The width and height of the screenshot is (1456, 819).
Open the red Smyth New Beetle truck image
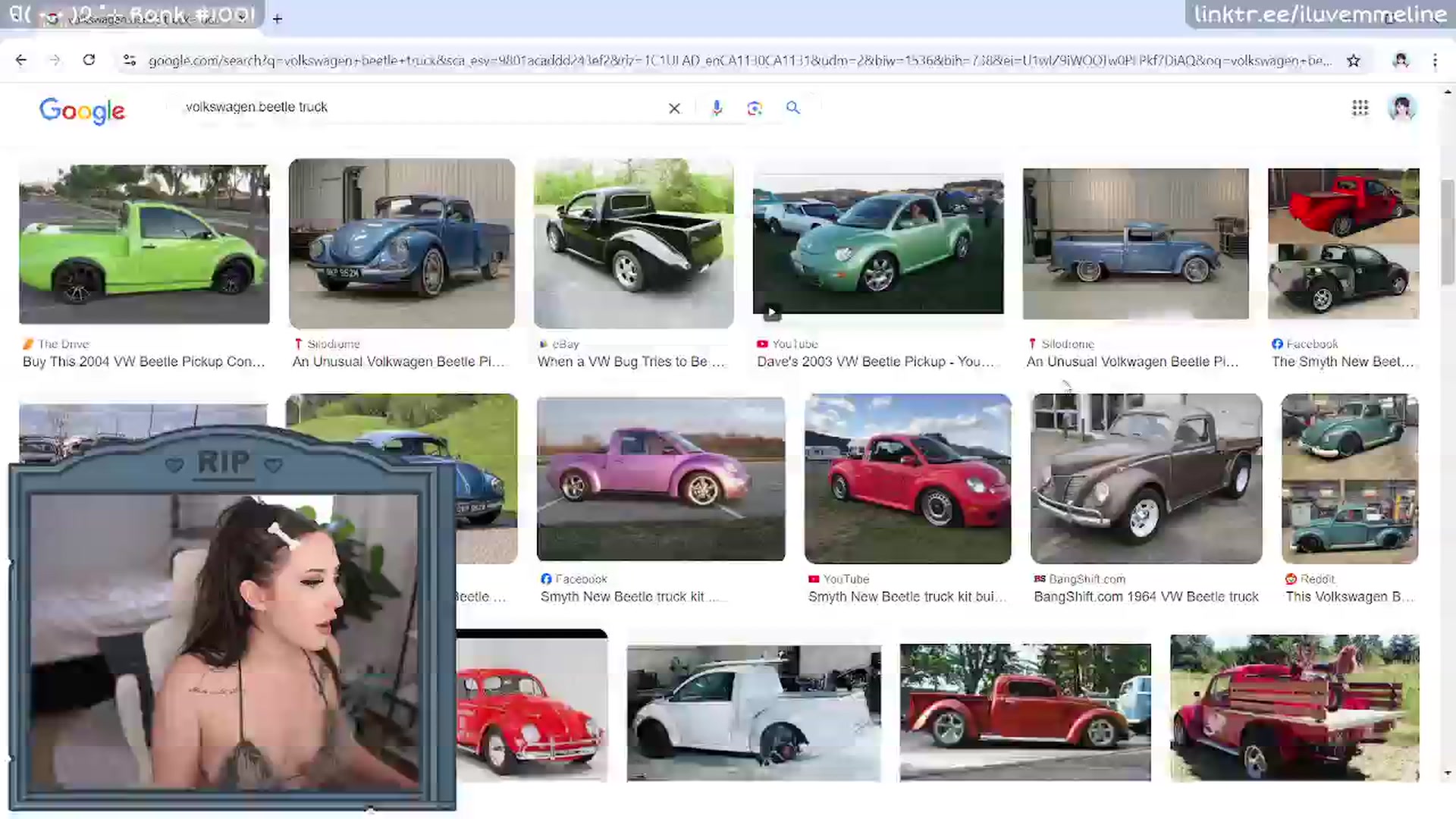tap(908, 479)
